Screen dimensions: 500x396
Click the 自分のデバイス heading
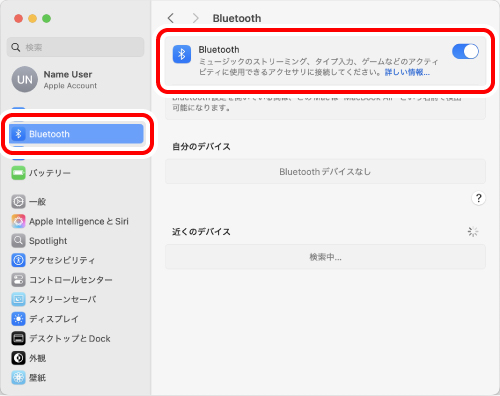pyautogui.click(x=201, y=147)
